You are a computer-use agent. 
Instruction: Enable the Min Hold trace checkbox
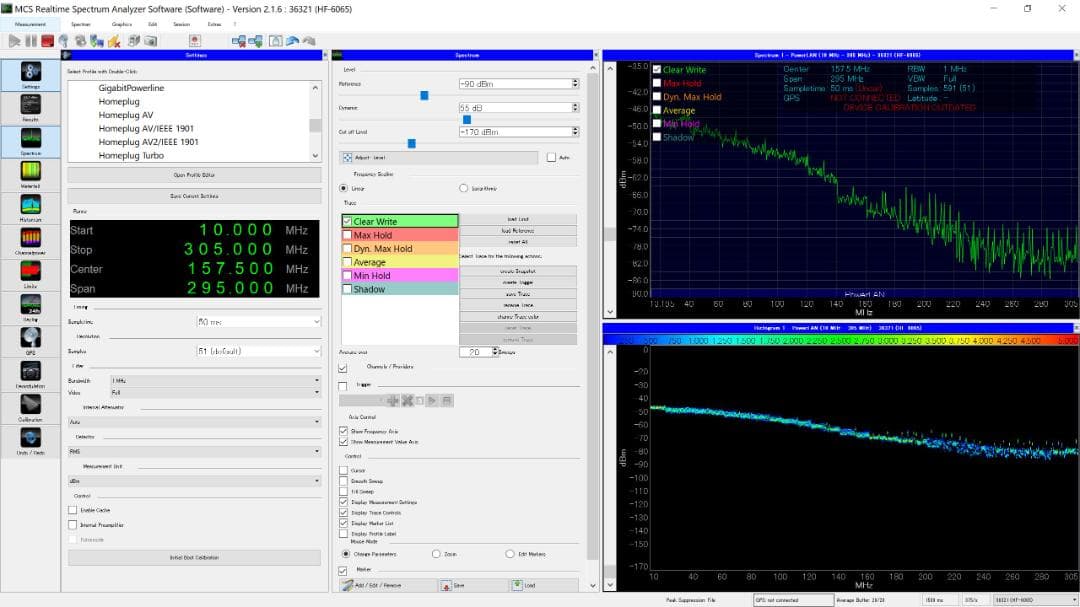[347, 276]
